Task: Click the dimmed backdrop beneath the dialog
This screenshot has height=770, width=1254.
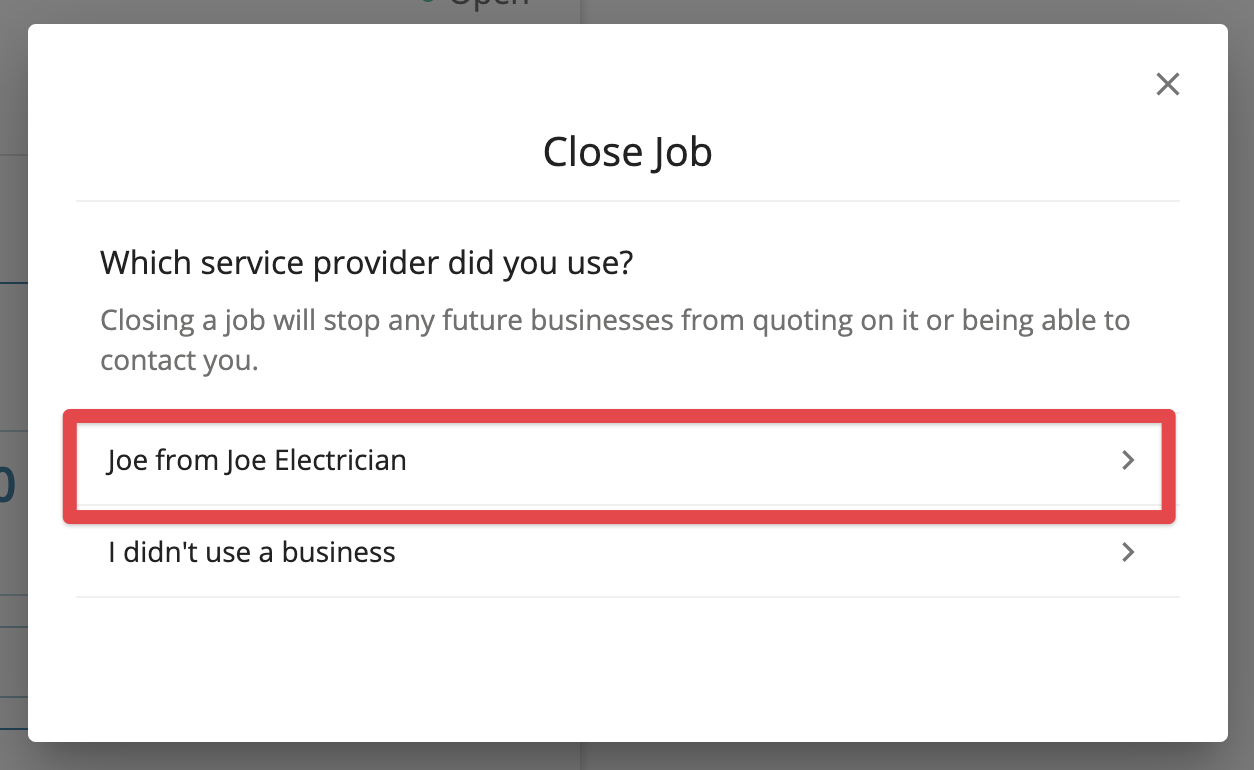Action: click(x=627, y=757)
